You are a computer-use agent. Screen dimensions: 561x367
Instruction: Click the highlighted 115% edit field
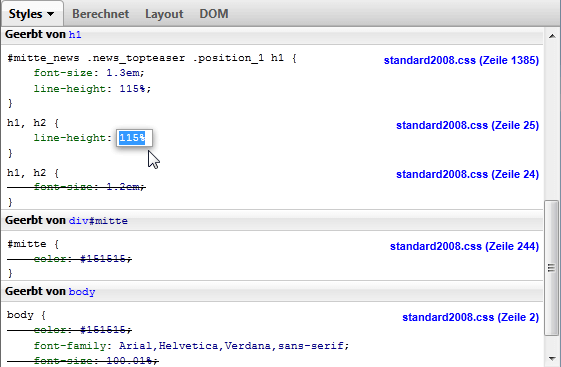click(135, 138)
